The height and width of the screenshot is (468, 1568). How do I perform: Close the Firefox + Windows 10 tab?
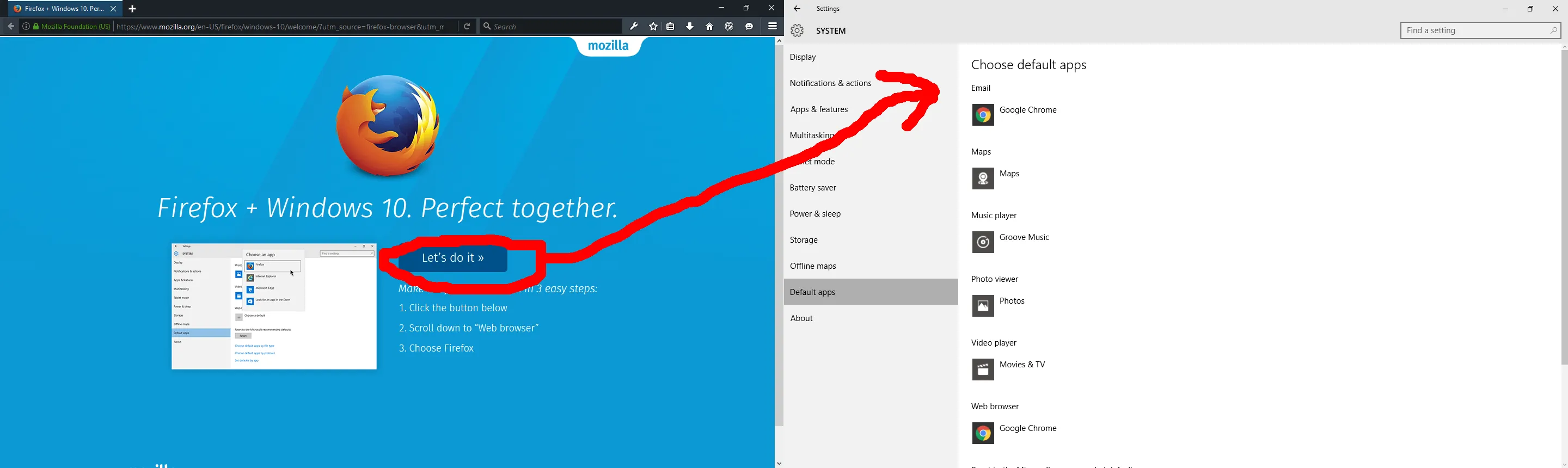point(113,9)
